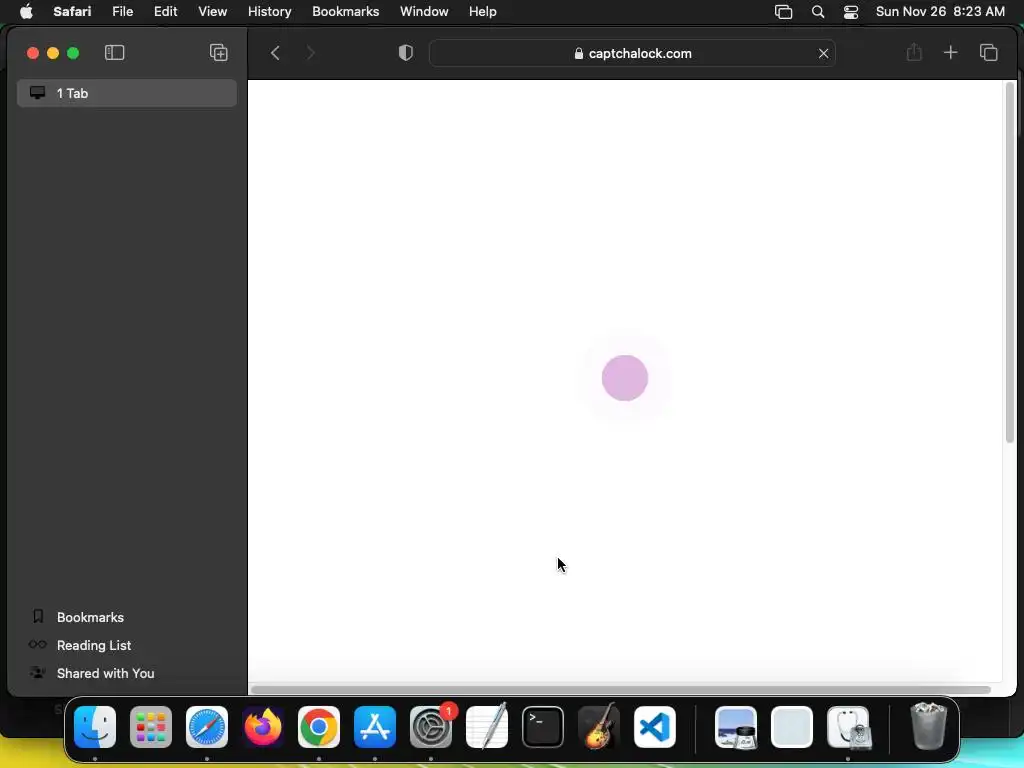Open the Bookmarks menu in menu bar
The height and width of the screenshot is (768, 1024).
coord(345,12)
